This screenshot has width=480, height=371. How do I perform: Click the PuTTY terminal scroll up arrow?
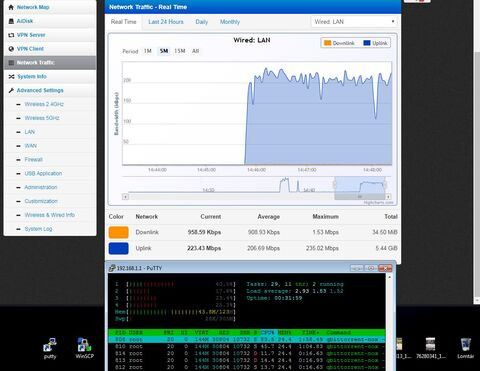[x=389, y=277]
